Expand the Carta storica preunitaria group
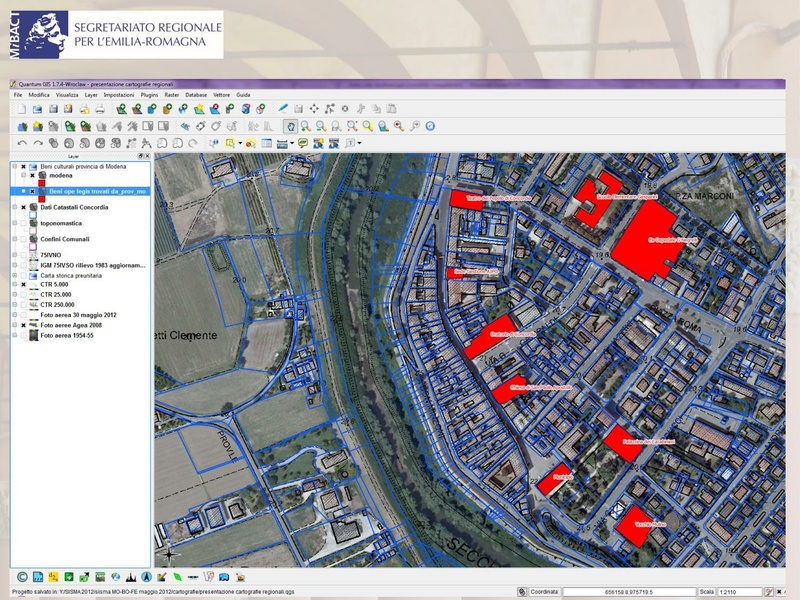 coord(13,275)
